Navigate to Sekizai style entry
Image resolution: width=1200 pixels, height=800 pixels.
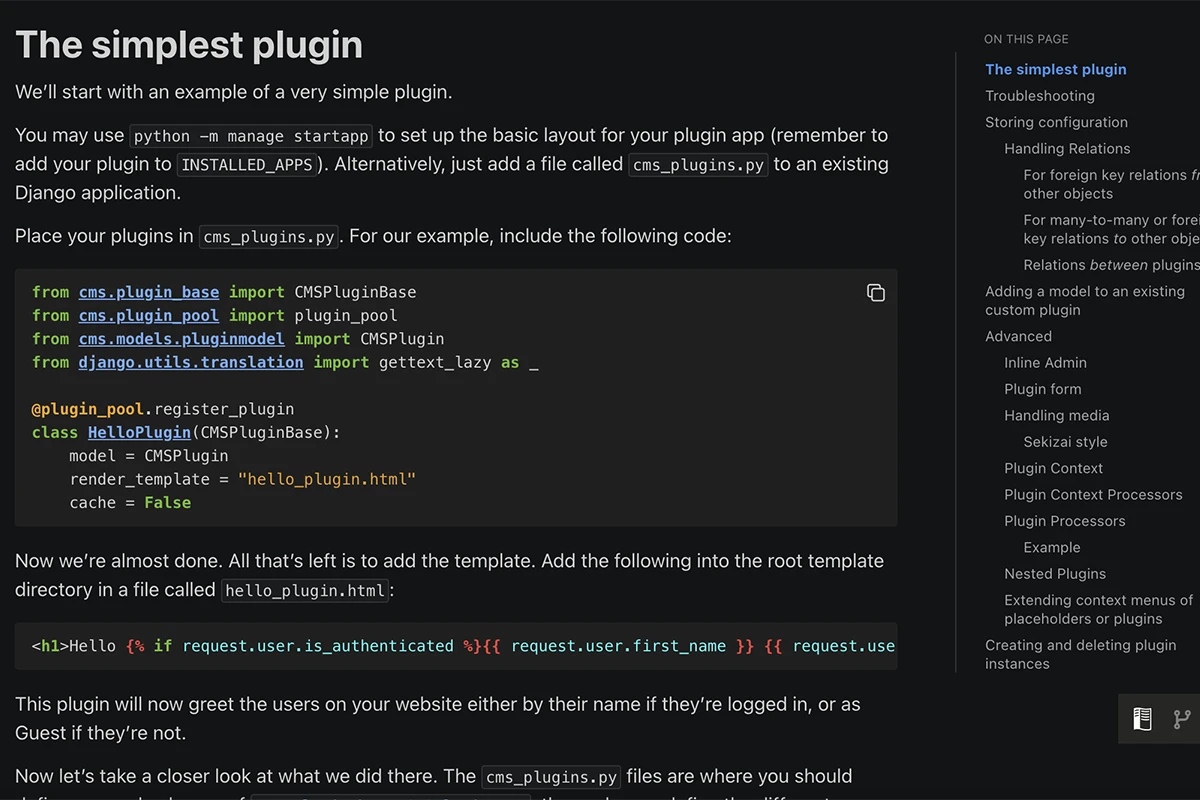(x=1065, y=442)
